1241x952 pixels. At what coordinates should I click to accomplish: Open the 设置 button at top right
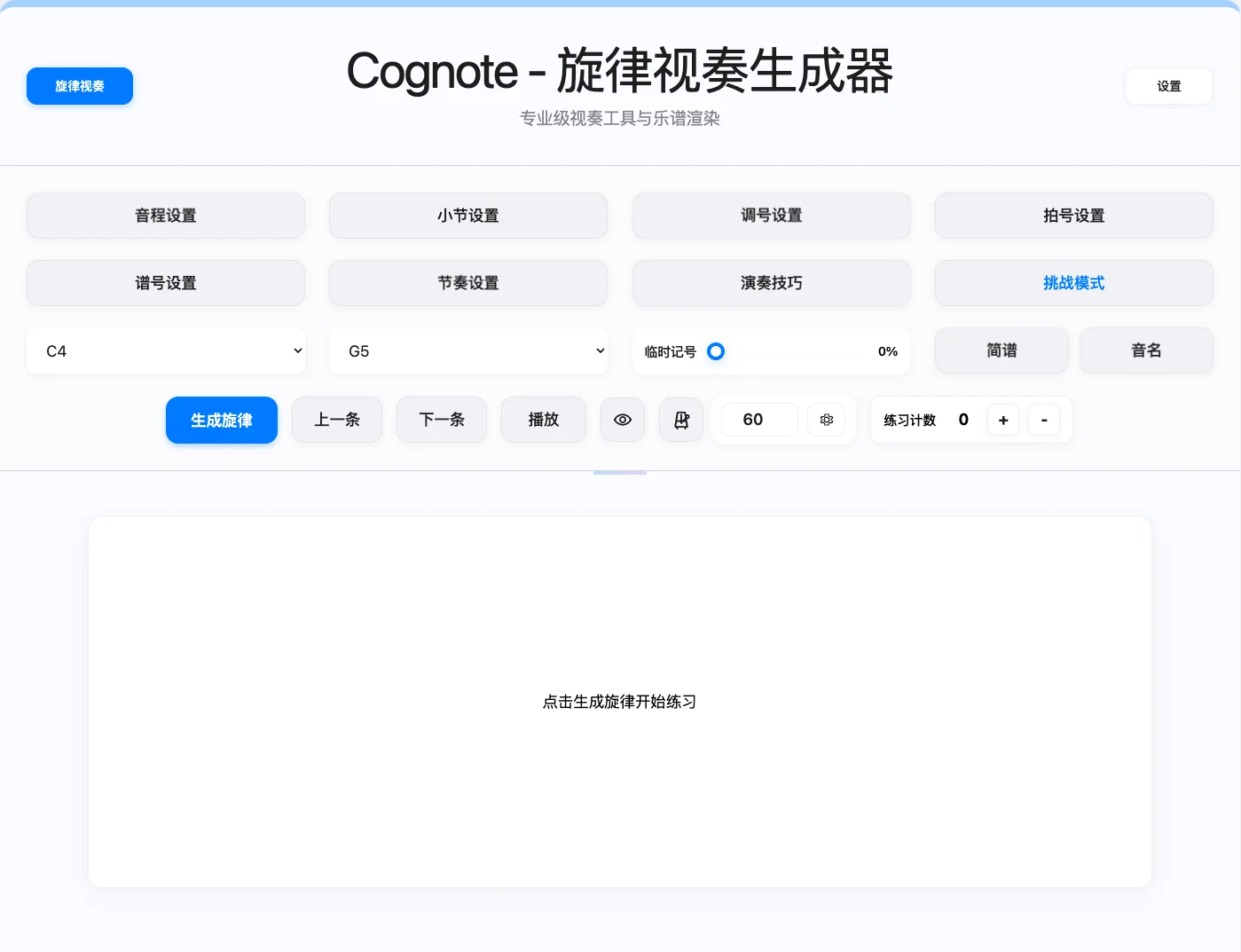pyautogui.click(x=1169, y=86)
